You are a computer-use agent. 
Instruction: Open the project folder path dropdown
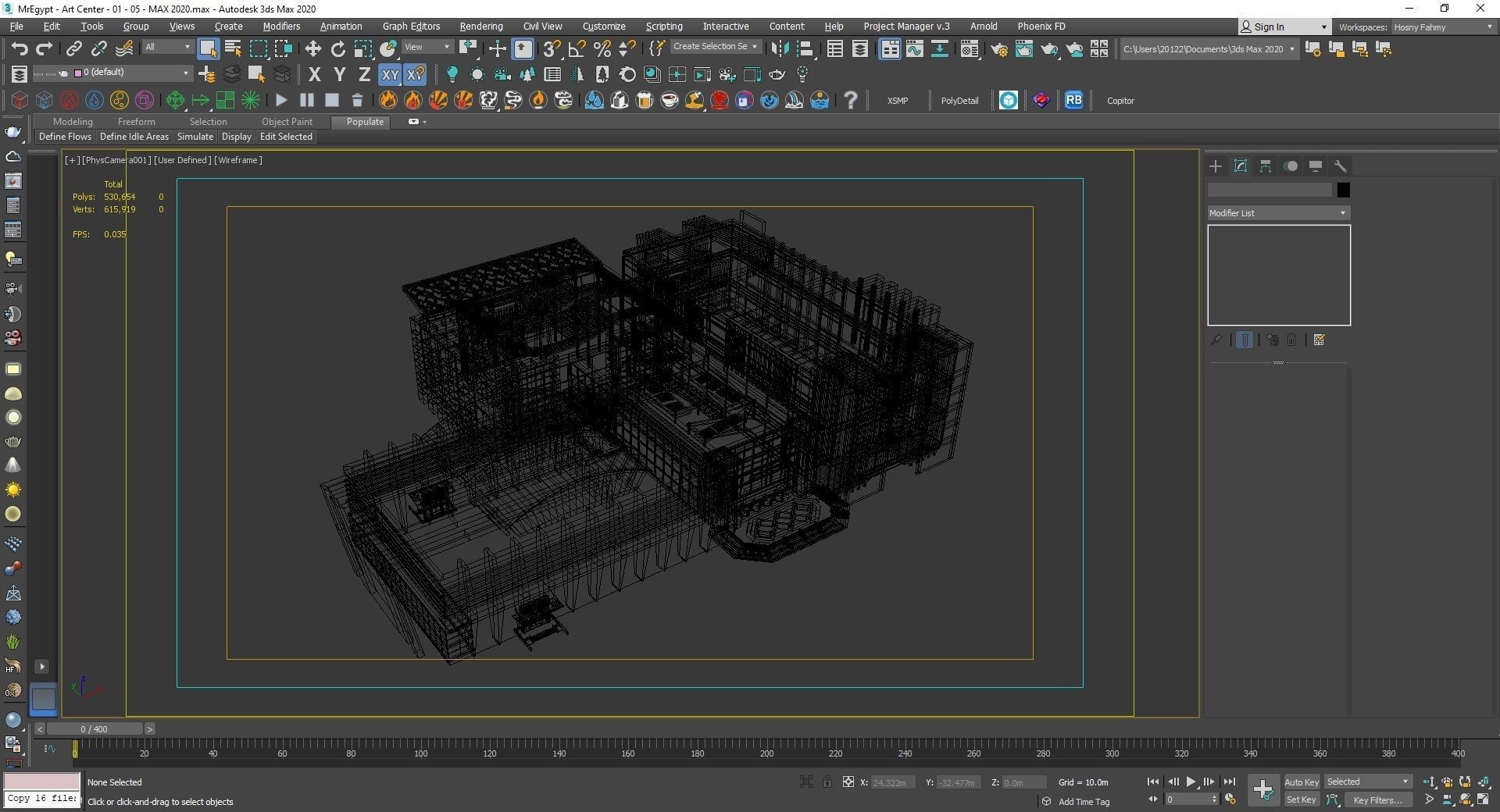[x=1209, y=48]
